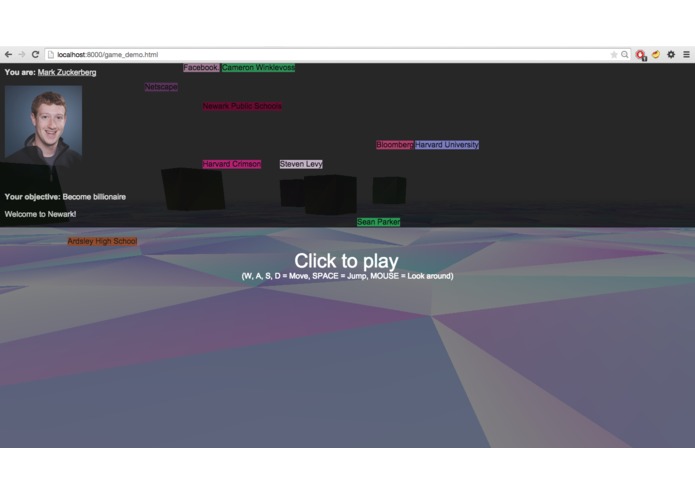
Task: Open the browser hamburger menu
Action: (686, 54)
